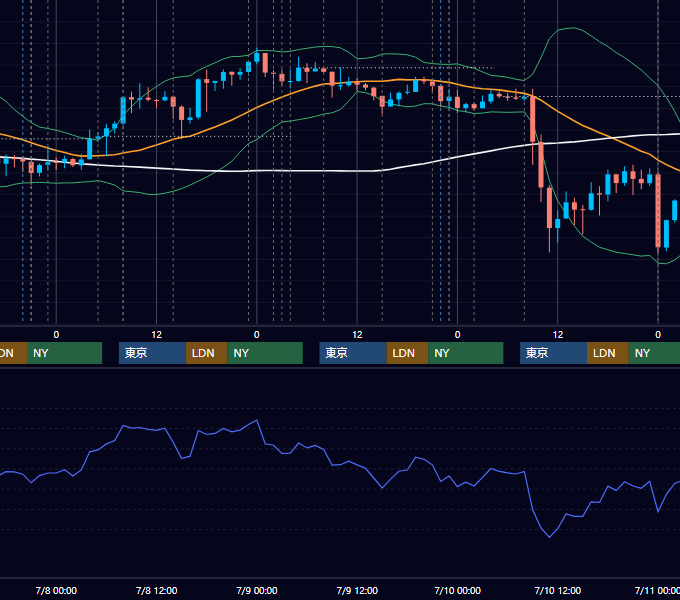Click the 7/8 12:00 time axis label
The height and width of the screenshot is (600, 680).
(x=157, y=590)
